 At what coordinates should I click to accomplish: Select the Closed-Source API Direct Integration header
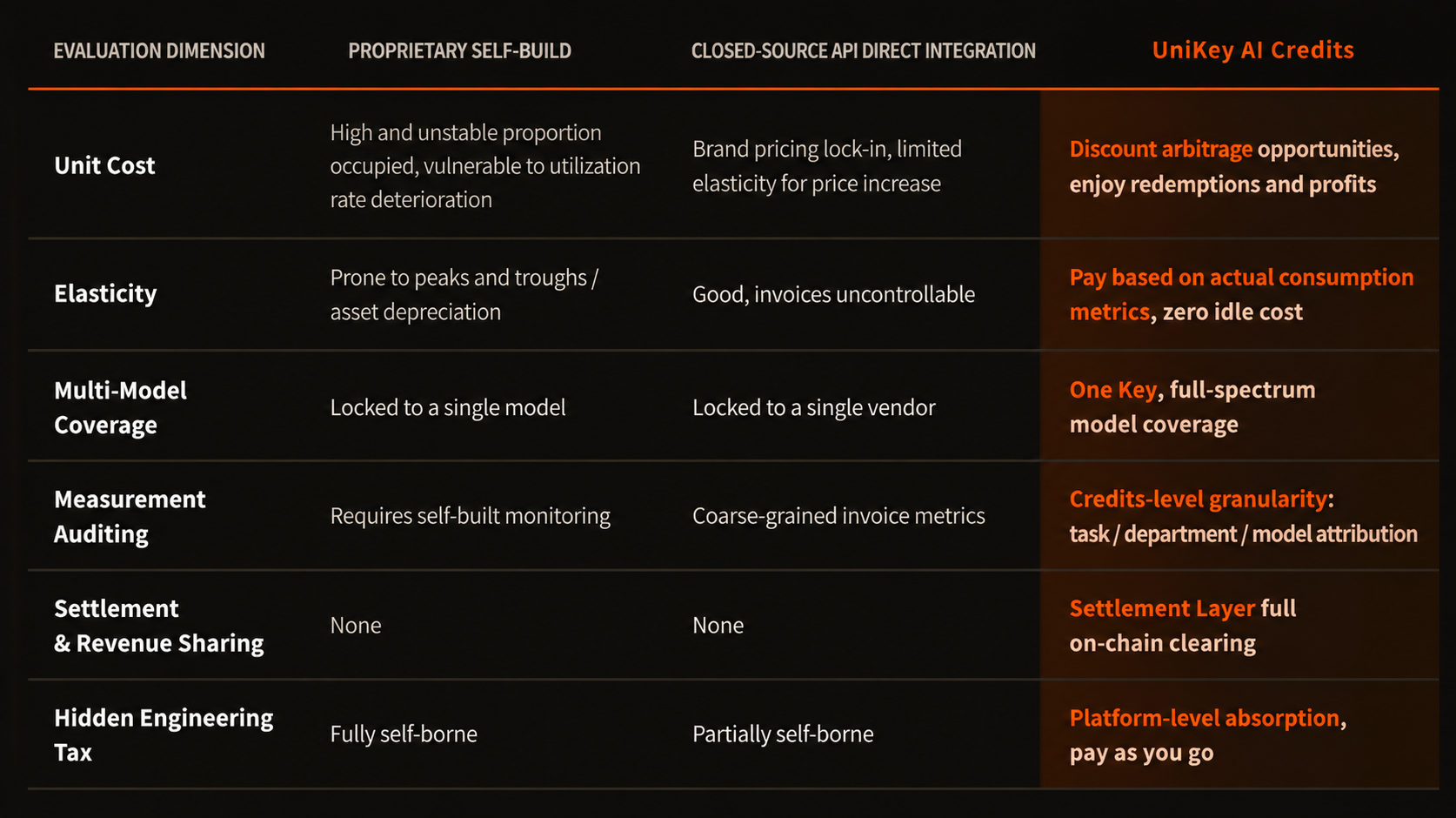click(863, 51)
